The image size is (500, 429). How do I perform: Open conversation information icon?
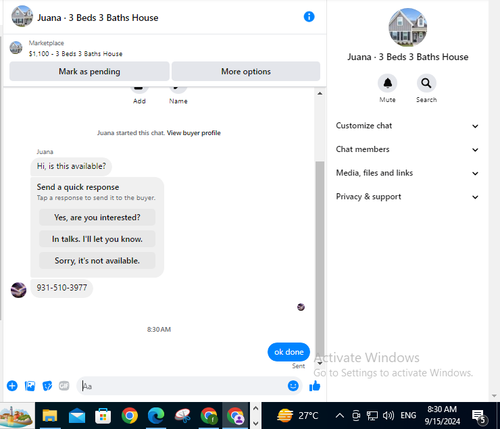tap(309, 17)
